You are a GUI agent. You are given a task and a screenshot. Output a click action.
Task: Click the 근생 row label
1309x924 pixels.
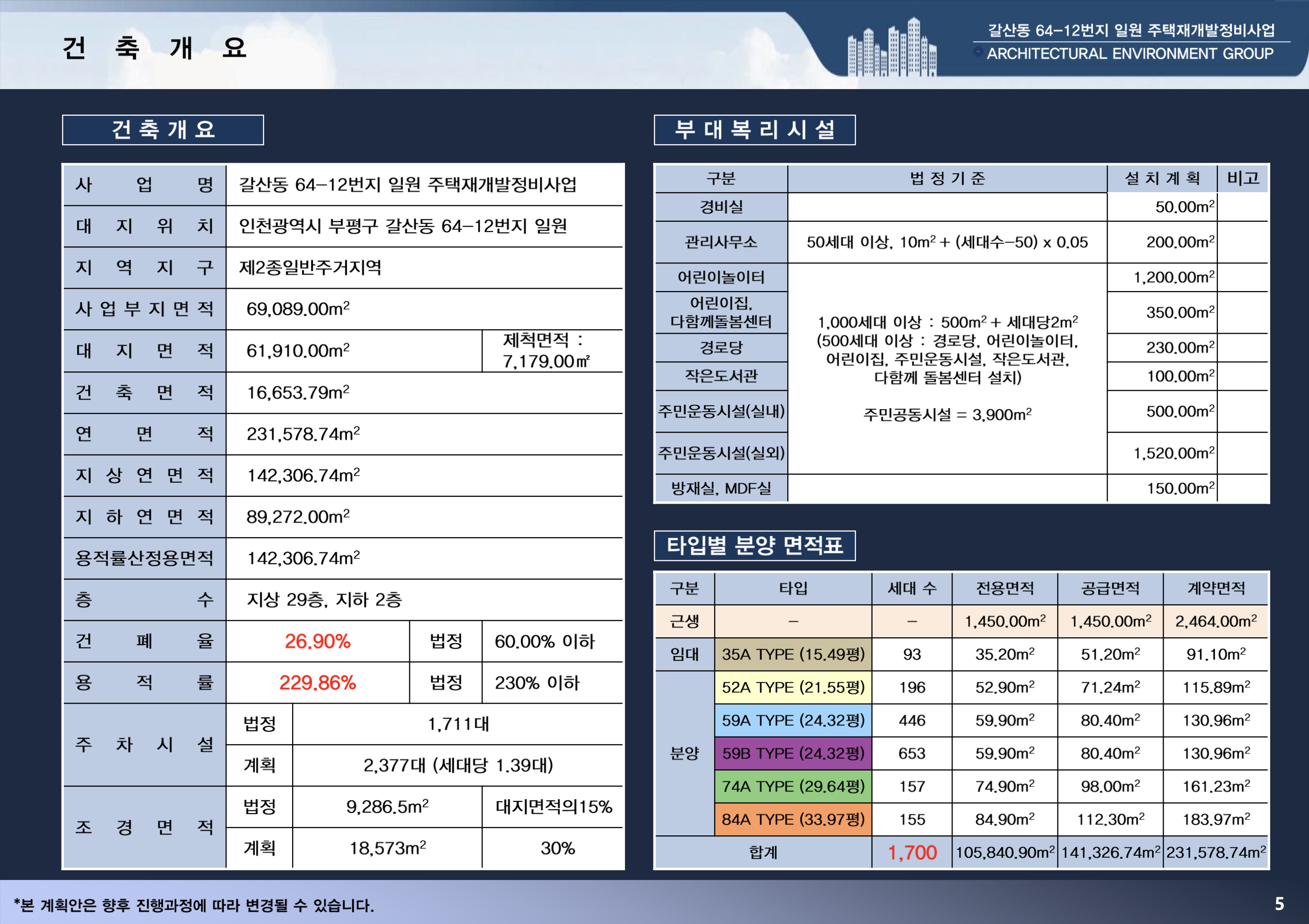[x=684, y=621]
